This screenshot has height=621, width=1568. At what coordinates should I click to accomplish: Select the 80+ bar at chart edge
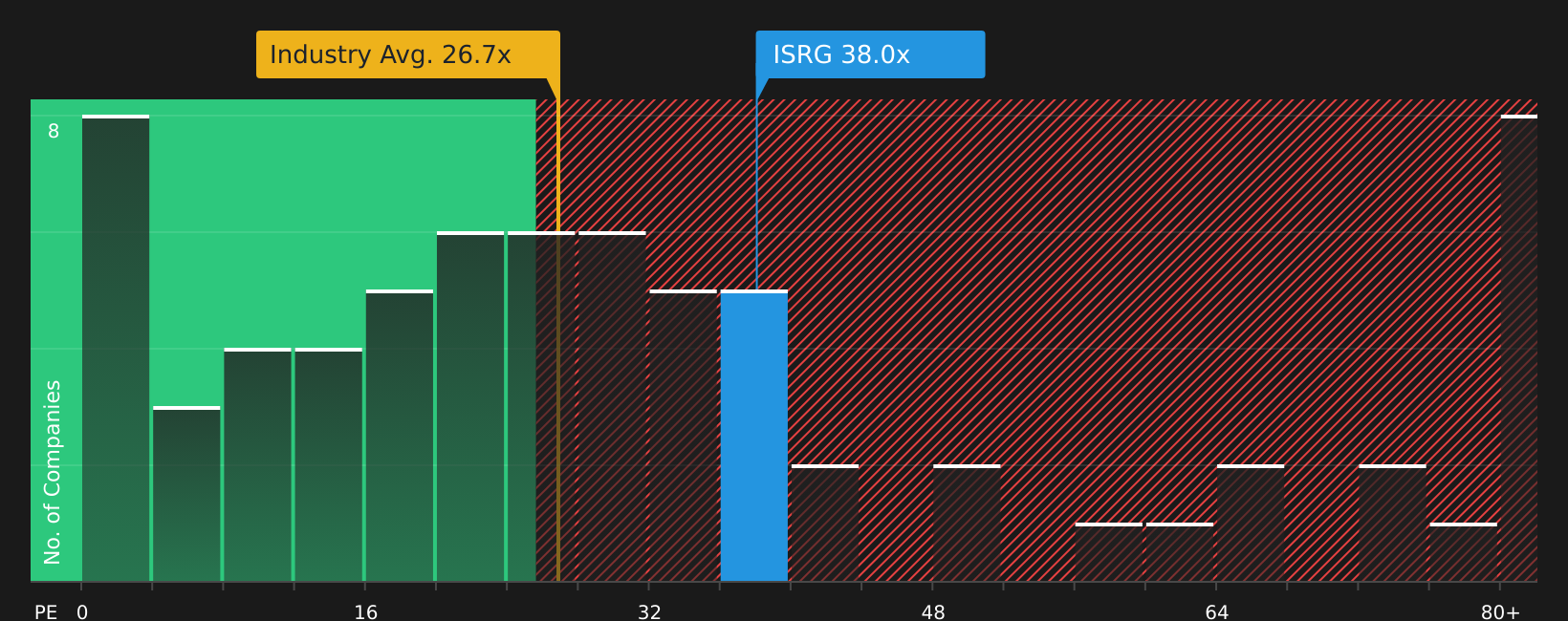tap(1519, 349)
